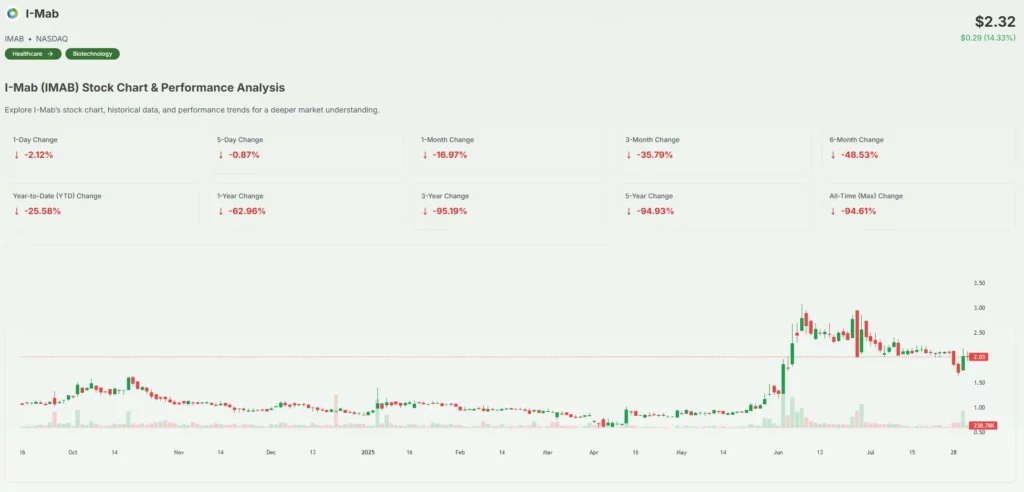Click the current price $2.32

pyautogui.click(x=994, y=21)
